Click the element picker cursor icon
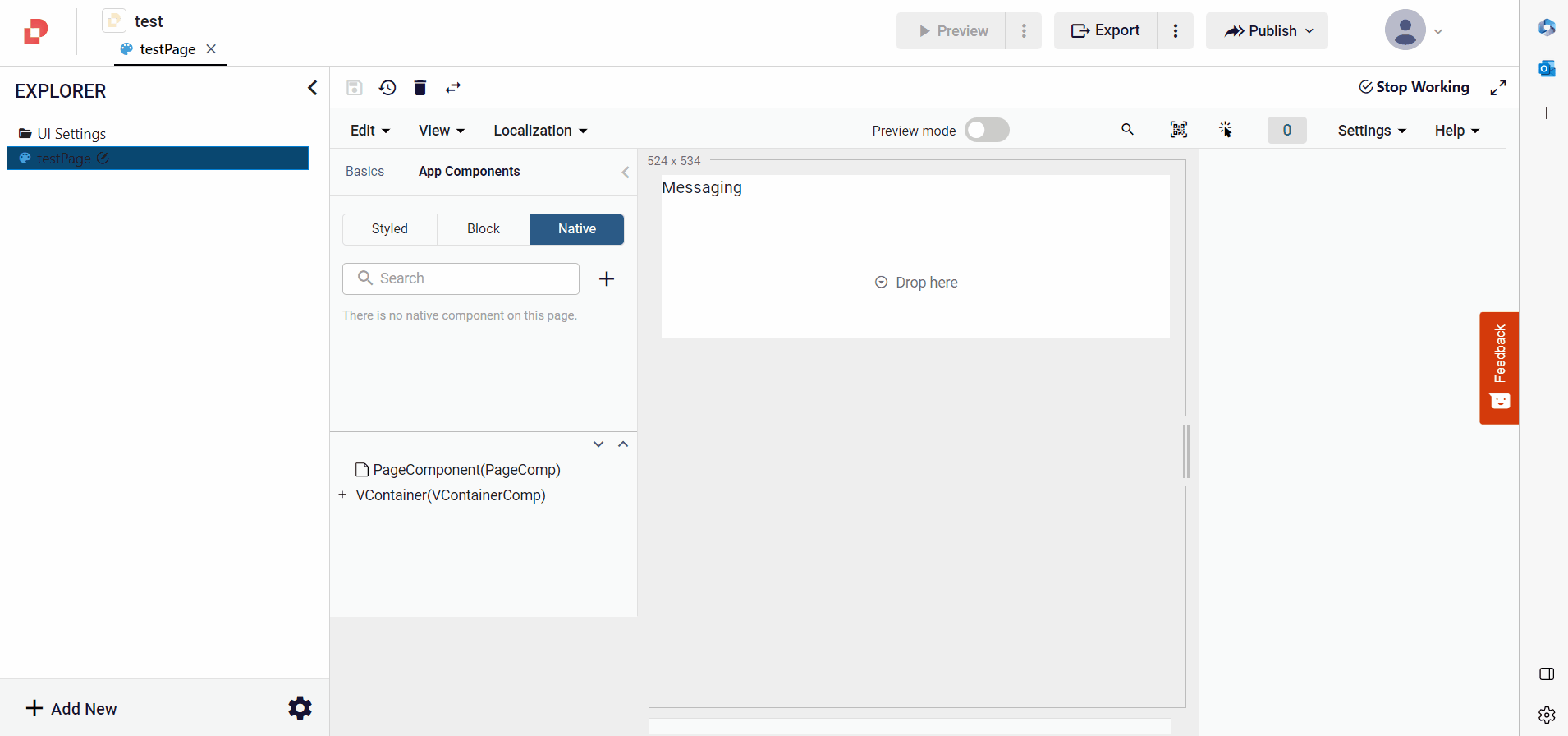Viewport: 1568px width, 736px height. click(1226, 130)
